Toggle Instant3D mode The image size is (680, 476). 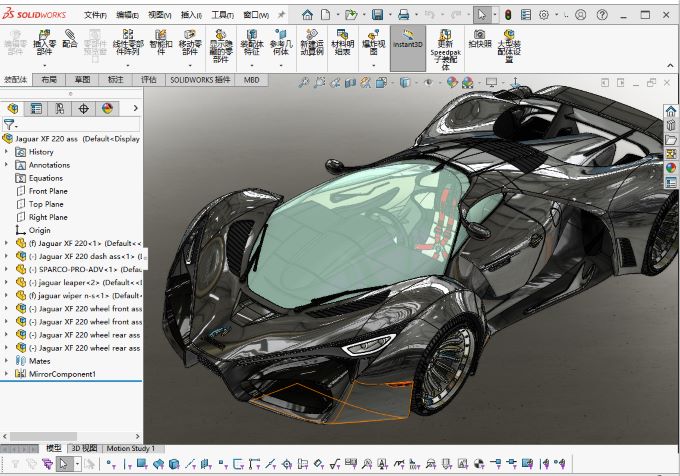click(x=408, y=48)
